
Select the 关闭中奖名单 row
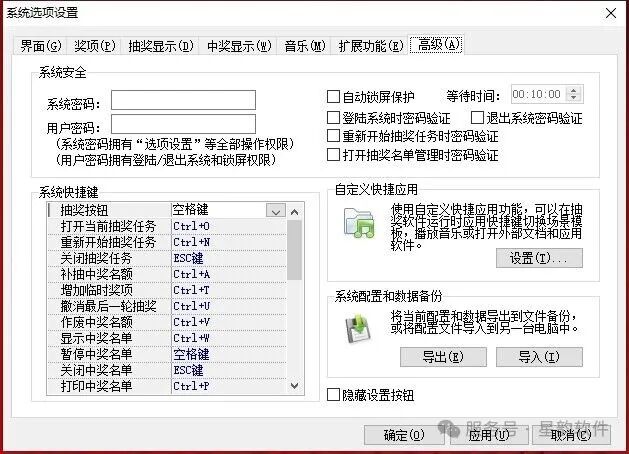coord(167,371)
